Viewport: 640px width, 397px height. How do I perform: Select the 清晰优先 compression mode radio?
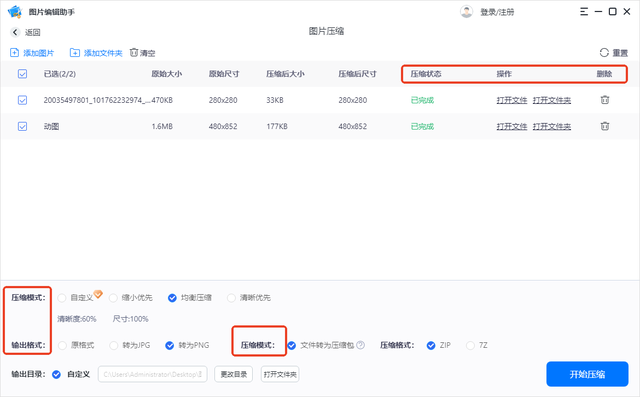click(x=231, y=298)
